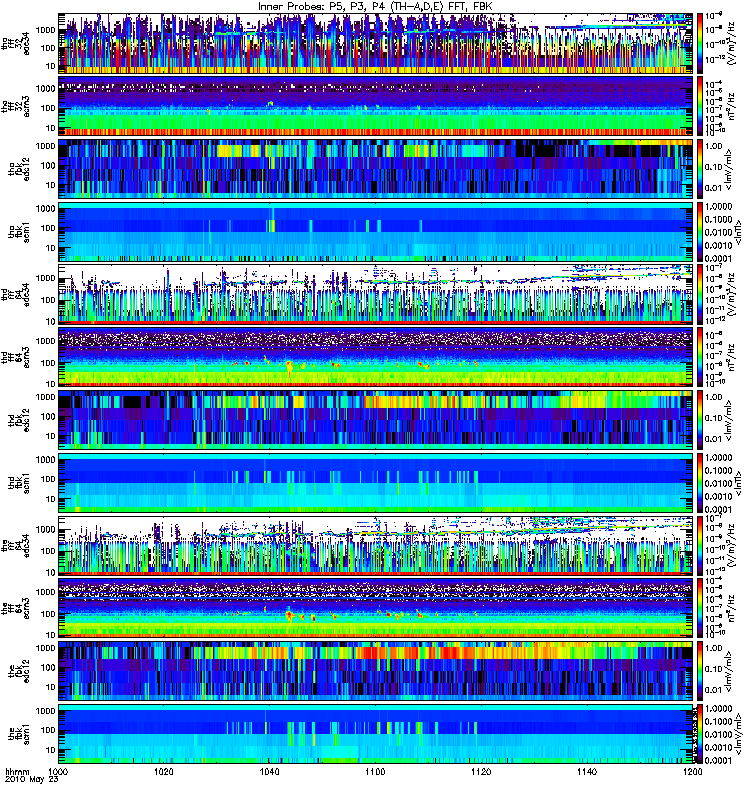Viewport: 750px width, 800px height.
Task: Click the the fff 64 scm3 spectrogram panel
Action: (376, 608)
